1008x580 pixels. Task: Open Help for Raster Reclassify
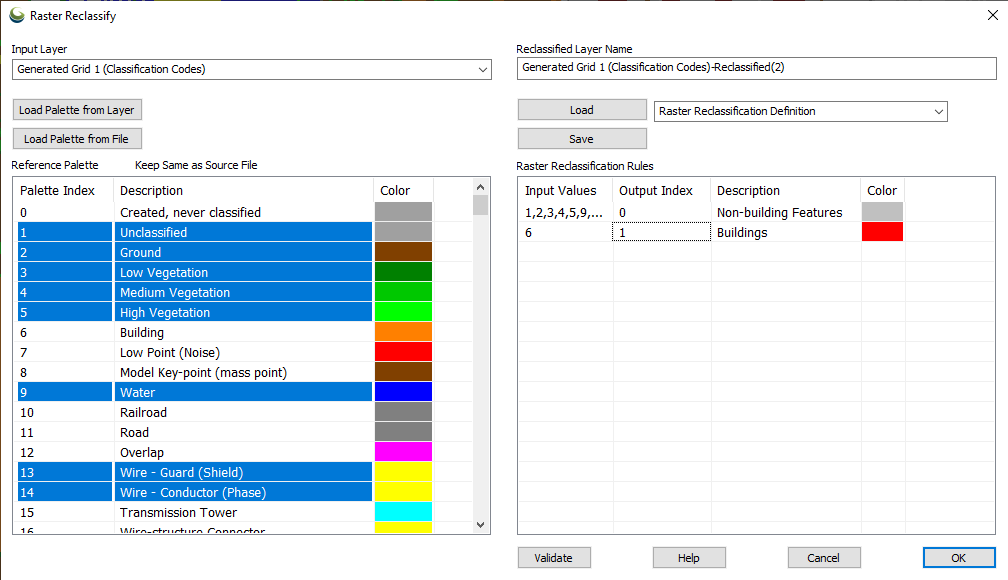tap(689, 558)
